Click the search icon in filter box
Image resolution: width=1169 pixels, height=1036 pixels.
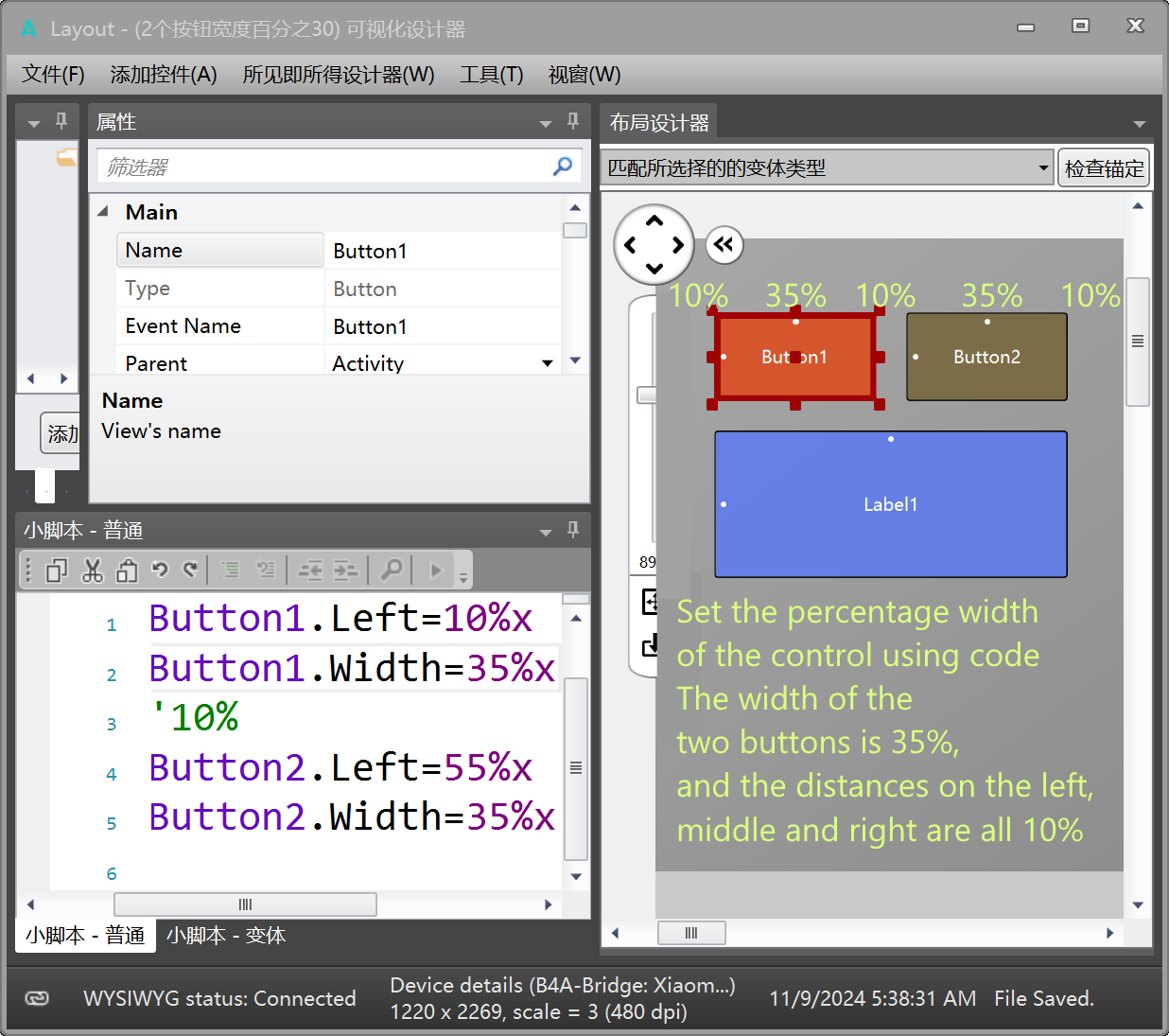click(x=563, y=167)
